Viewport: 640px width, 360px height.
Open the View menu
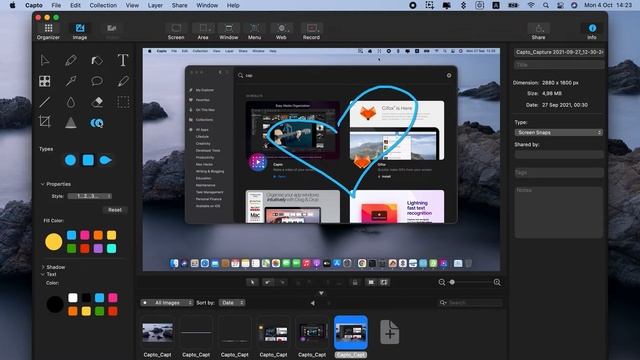[132, 5]
